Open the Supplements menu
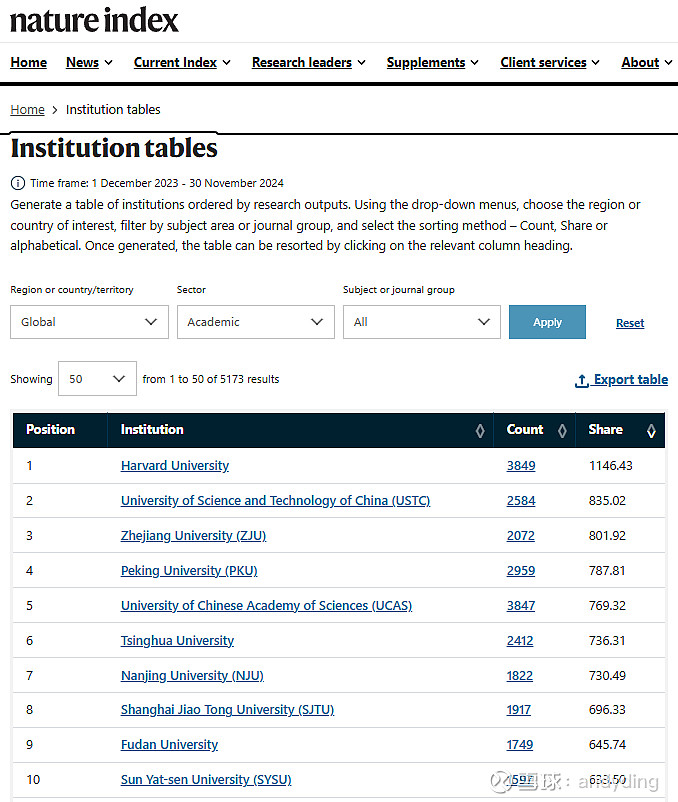 point(433,62)
